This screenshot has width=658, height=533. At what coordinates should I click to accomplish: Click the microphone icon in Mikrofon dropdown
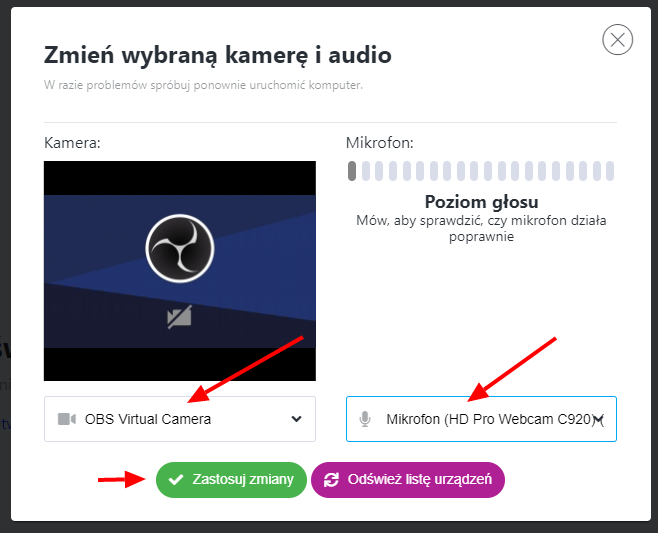(365, 419)
